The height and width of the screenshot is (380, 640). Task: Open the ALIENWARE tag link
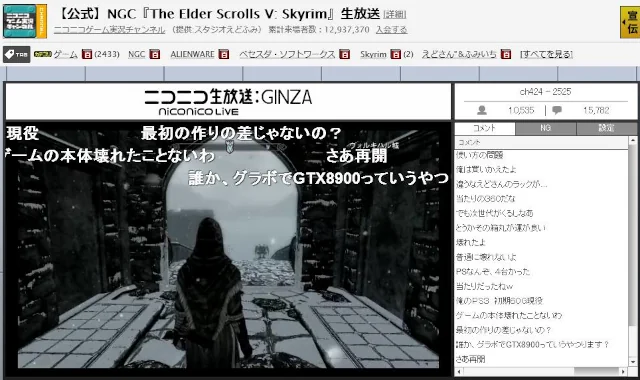[x=192, y=54]
